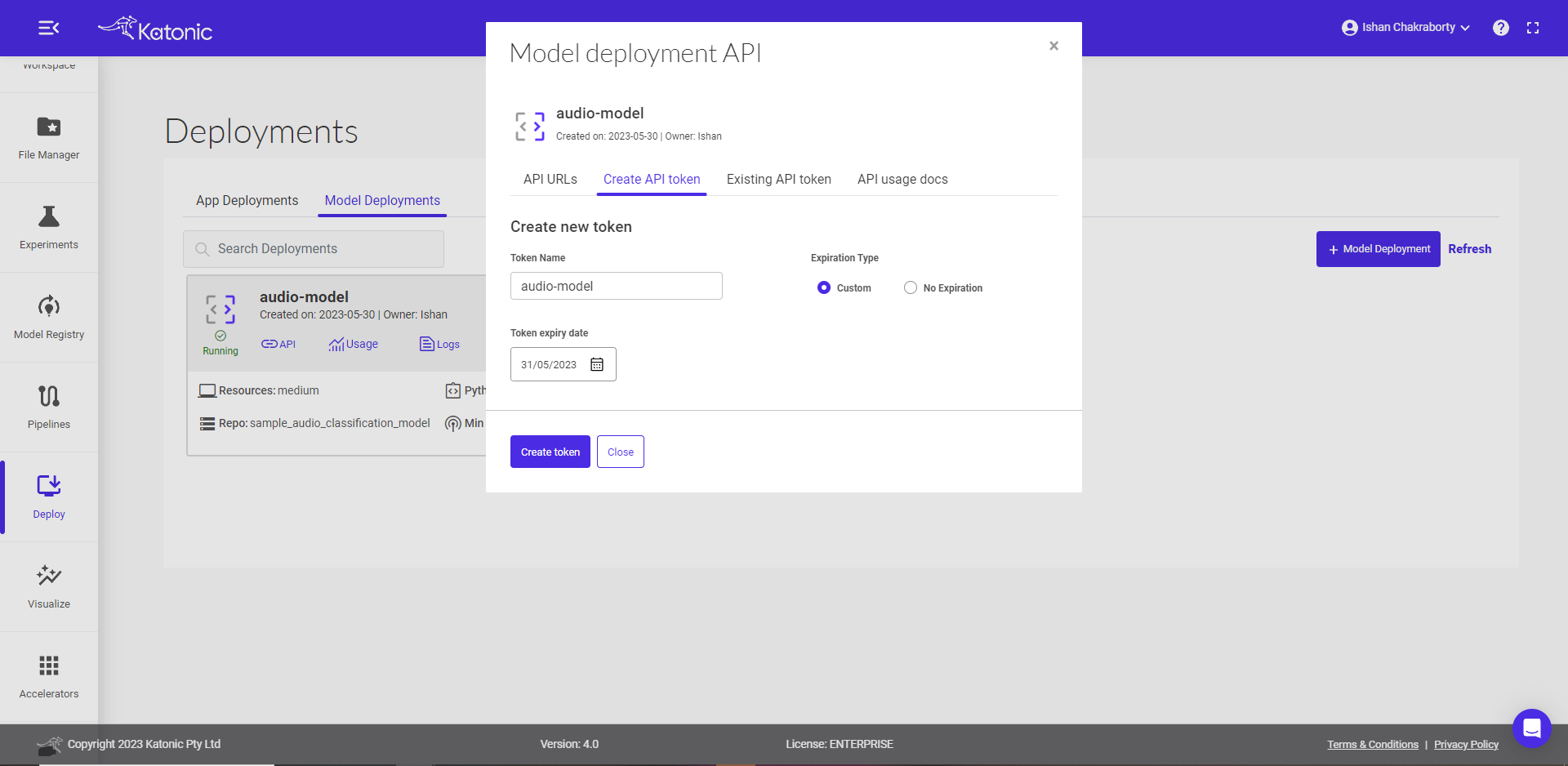Go to Model Registry
1568x766 pixels.
[49, 317]
